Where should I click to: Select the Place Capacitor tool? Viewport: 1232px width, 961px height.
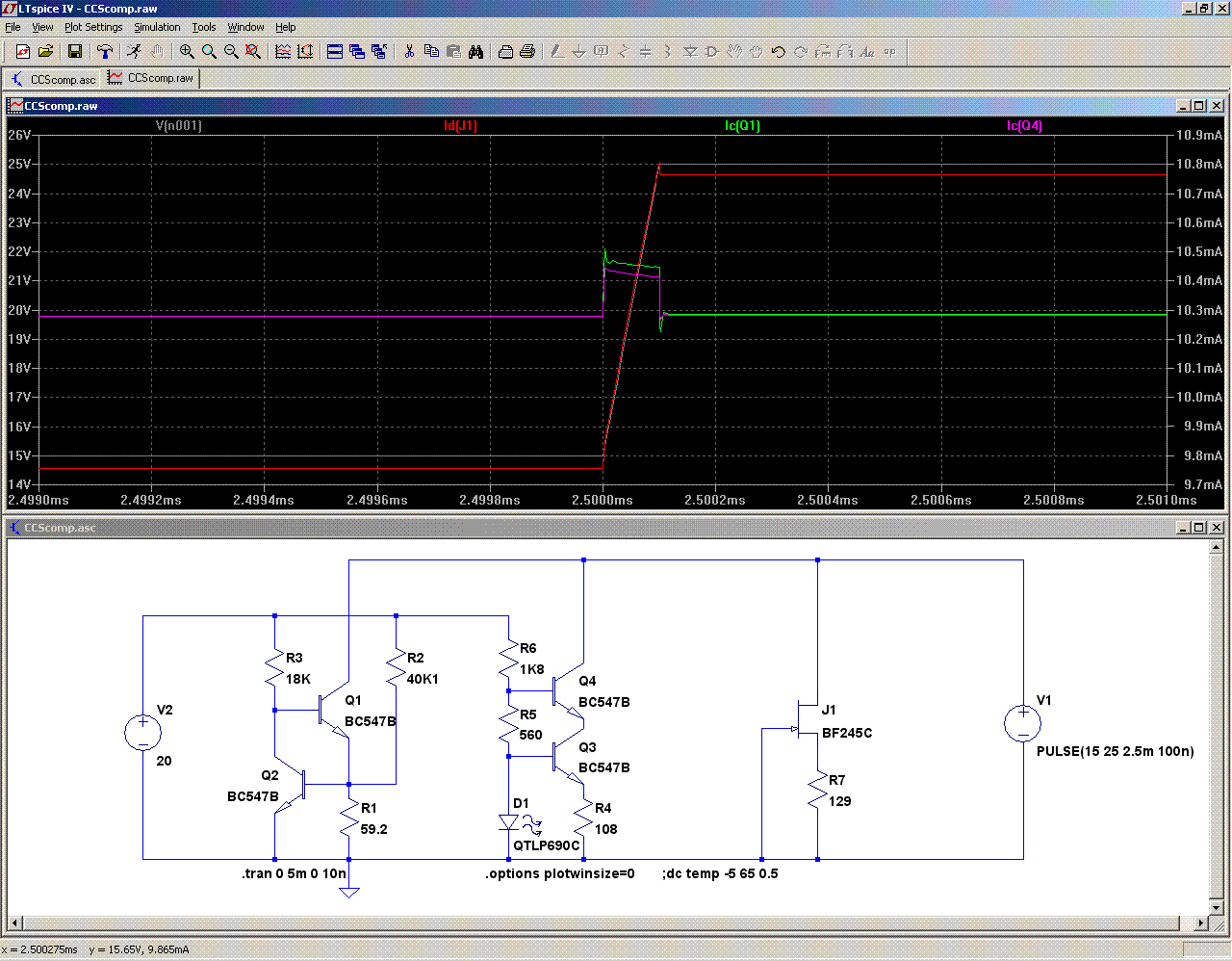pyautogui.click(x=646, y=51)
